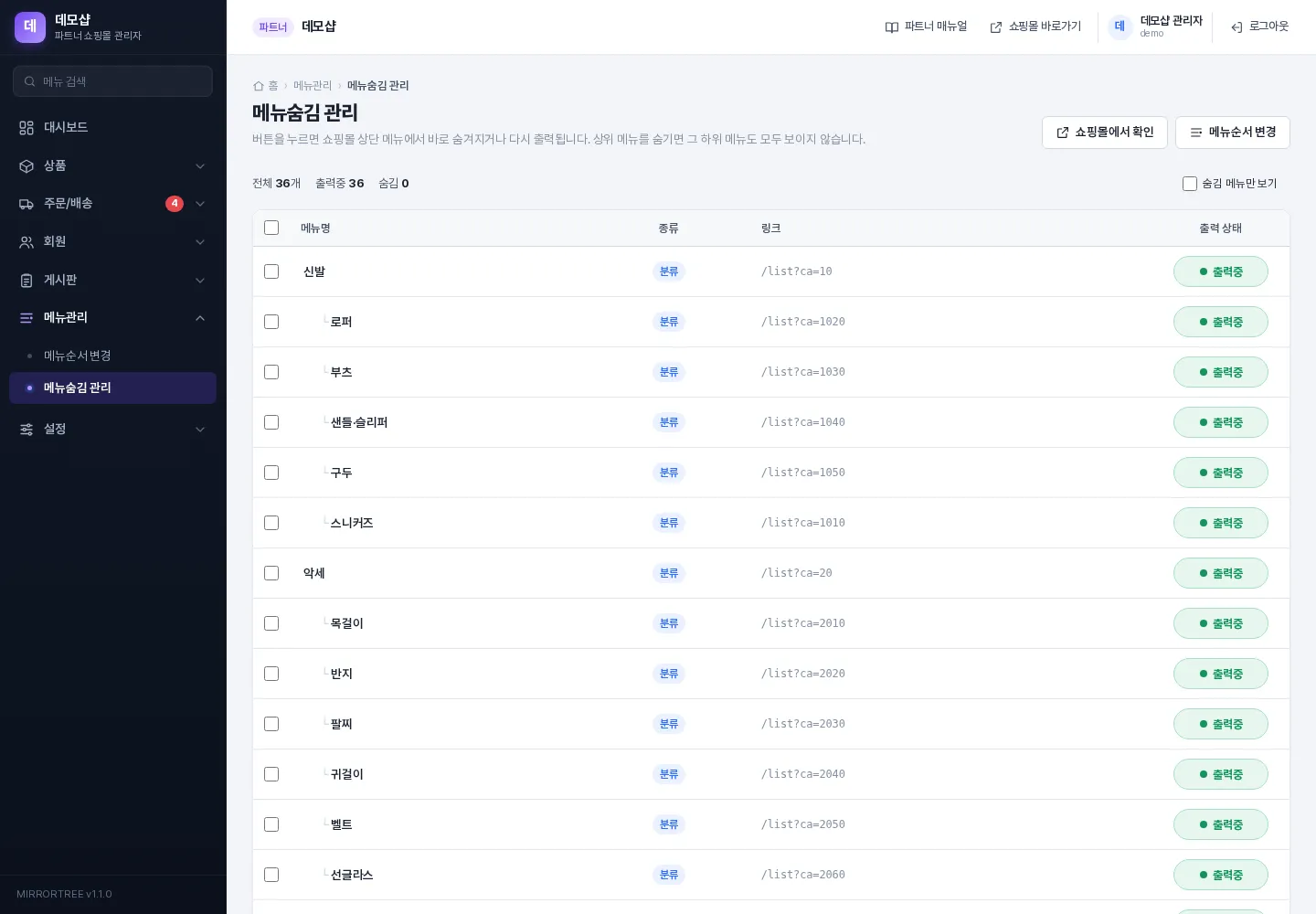1316x914 pixels.
Task: Click the 분류 tag in 구두 row
Action: click(x=669, y=473)
